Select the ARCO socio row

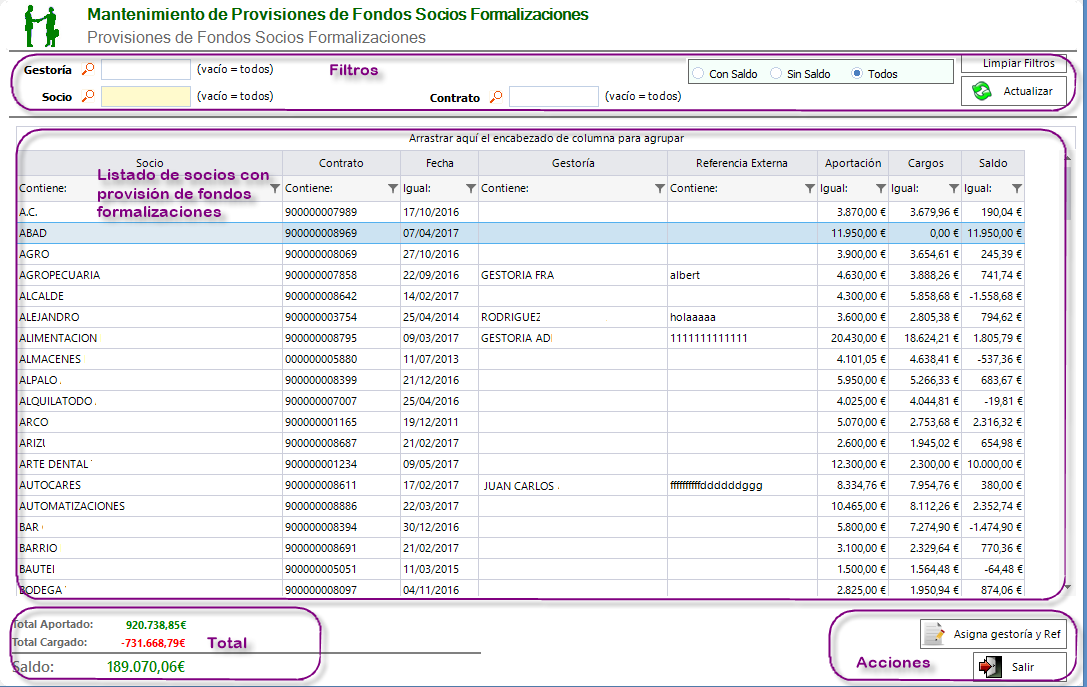(x=521, y=422)
